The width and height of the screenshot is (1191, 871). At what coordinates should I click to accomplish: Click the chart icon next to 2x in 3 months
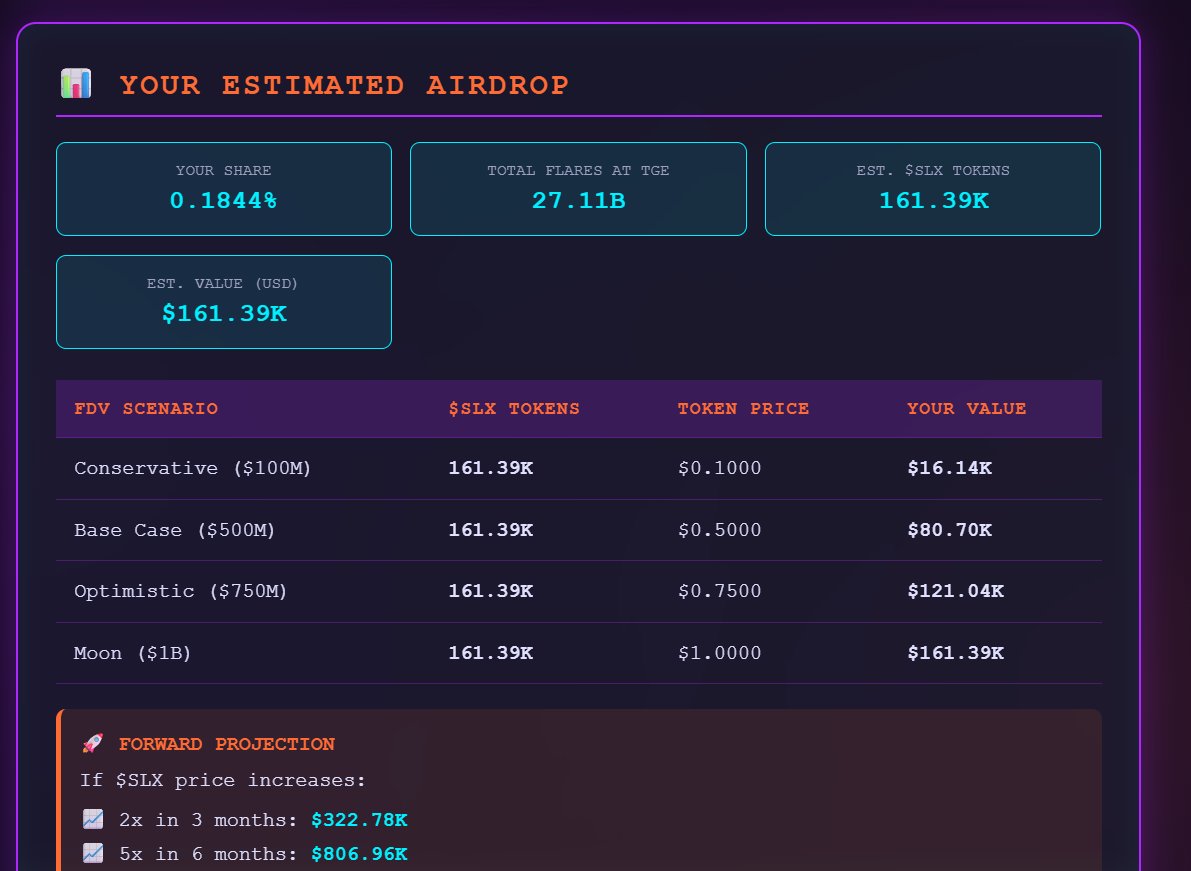pos(93,819)
